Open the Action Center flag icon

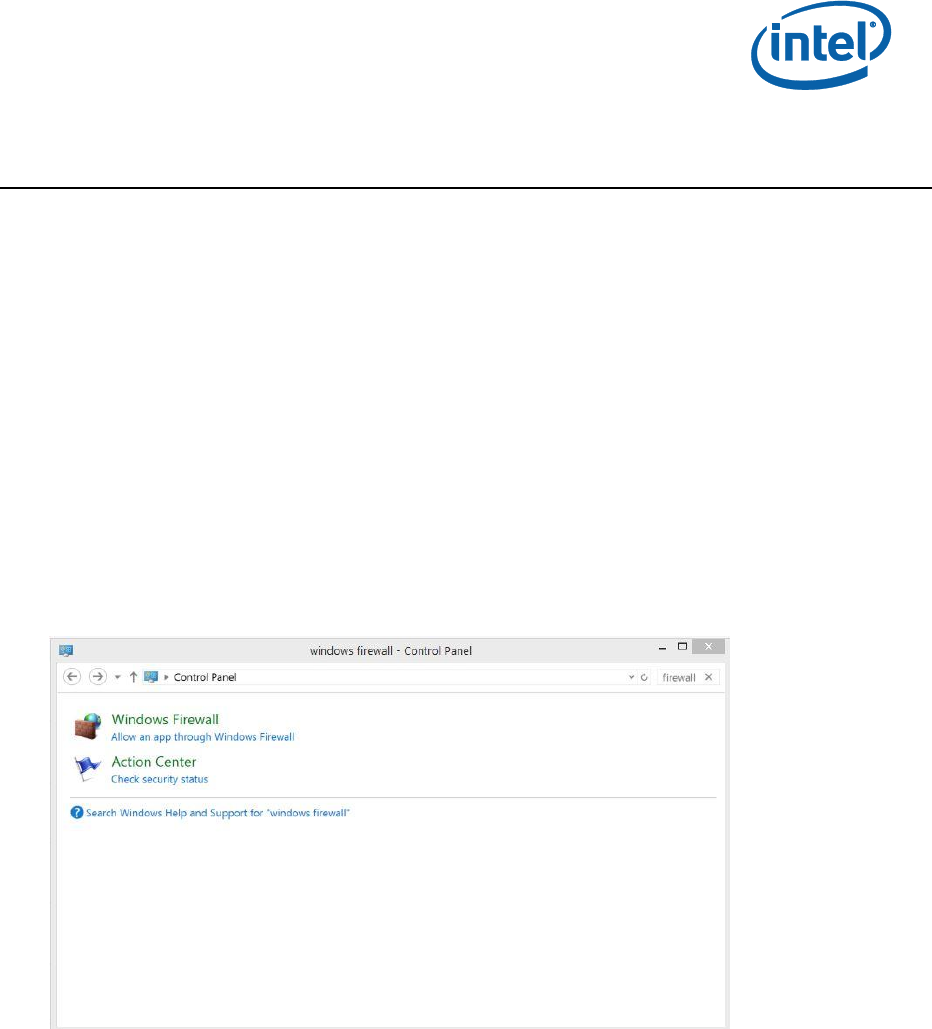tap(87, 768)
